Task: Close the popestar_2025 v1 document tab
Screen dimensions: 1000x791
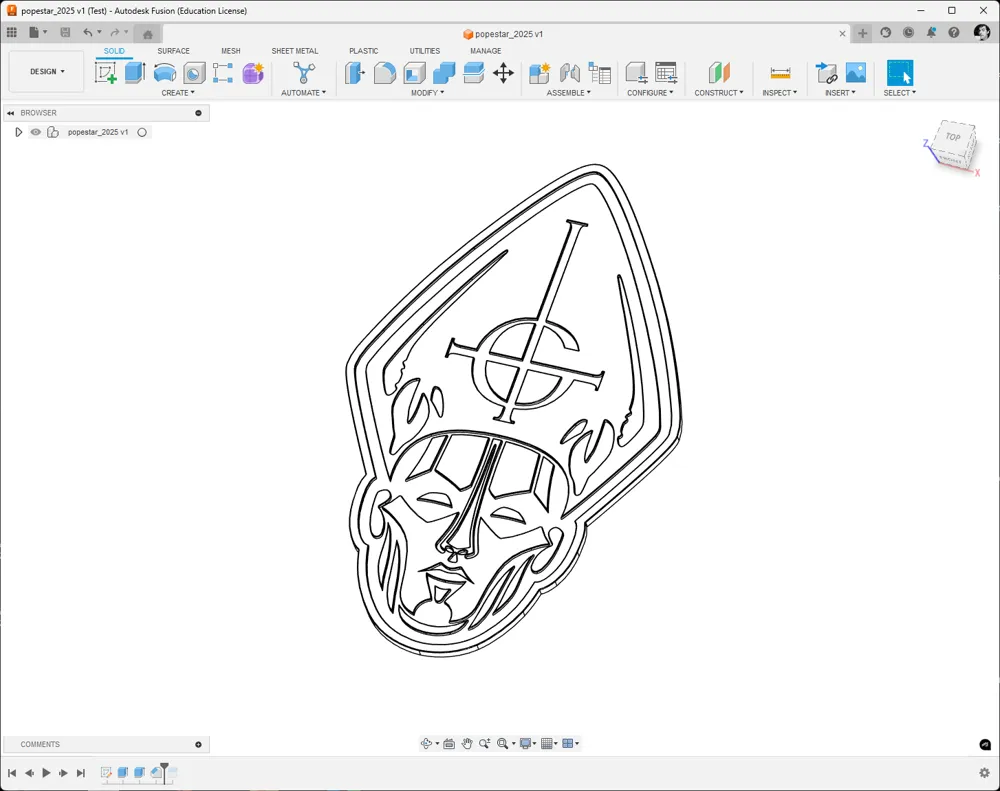Action: (842, 34)
